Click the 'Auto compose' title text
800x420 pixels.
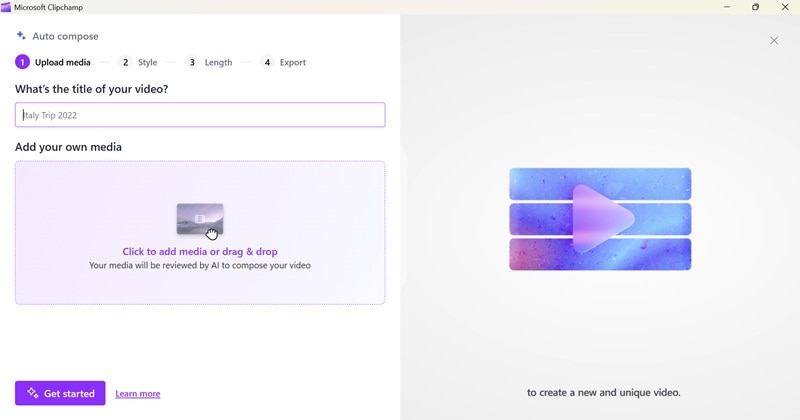(x=65, y=36)
